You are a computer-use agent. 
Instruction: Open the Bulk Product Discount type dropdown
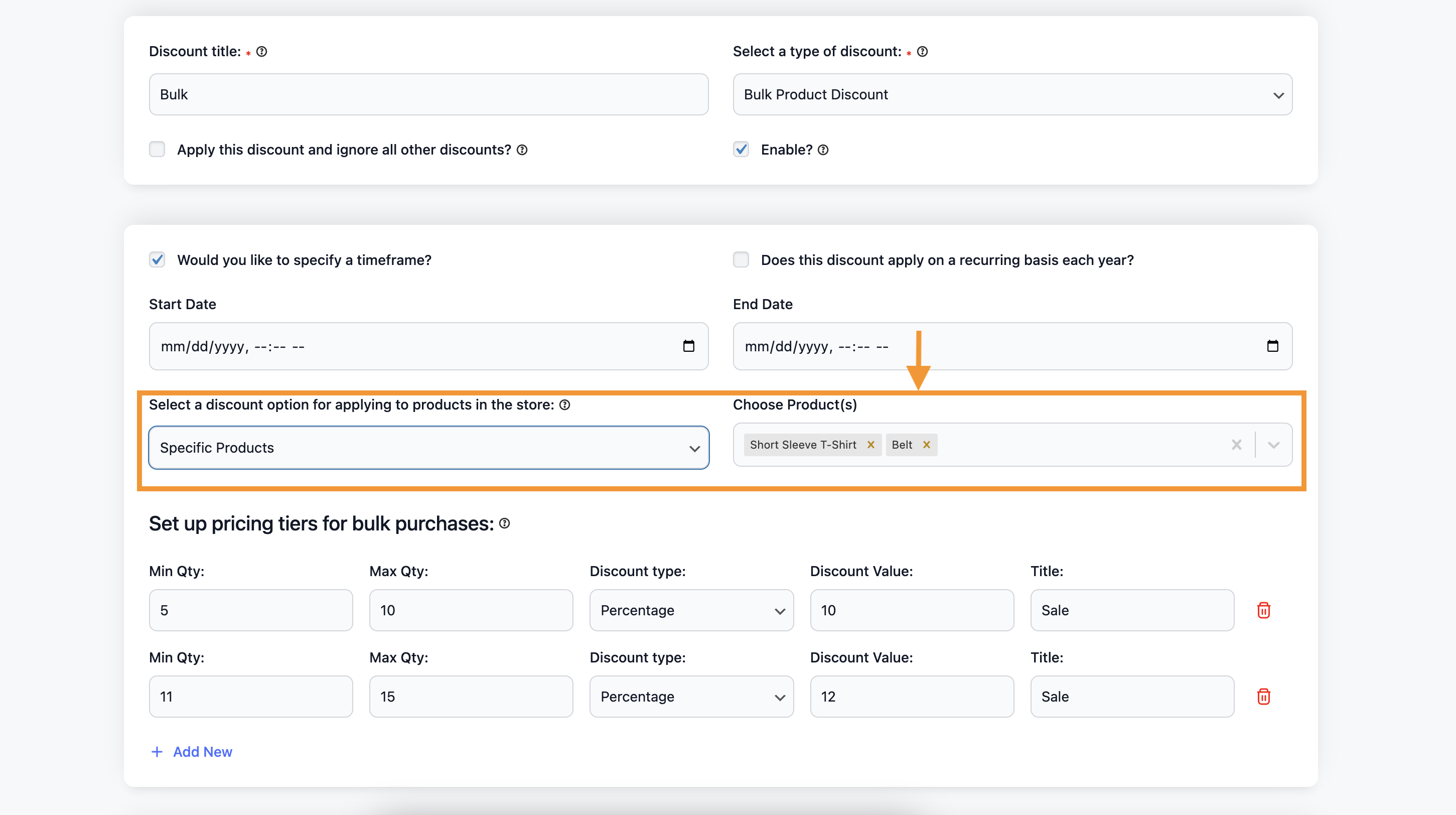pos(1013,94)
